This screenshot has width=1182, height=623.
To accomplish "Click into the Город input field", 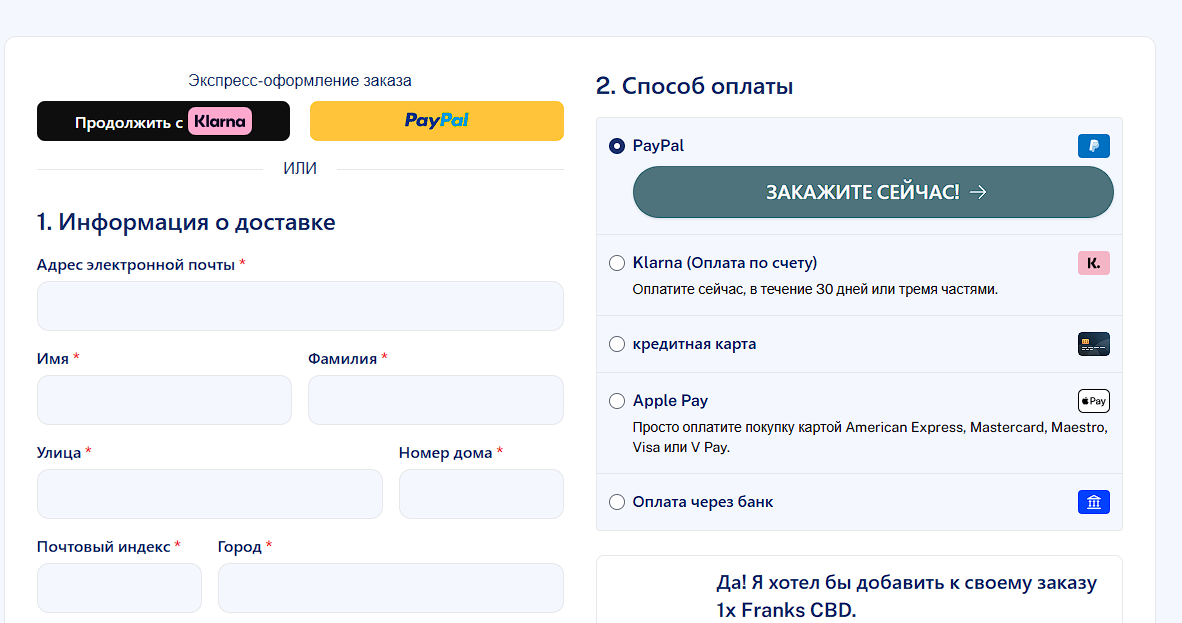I will click(390, 588).
